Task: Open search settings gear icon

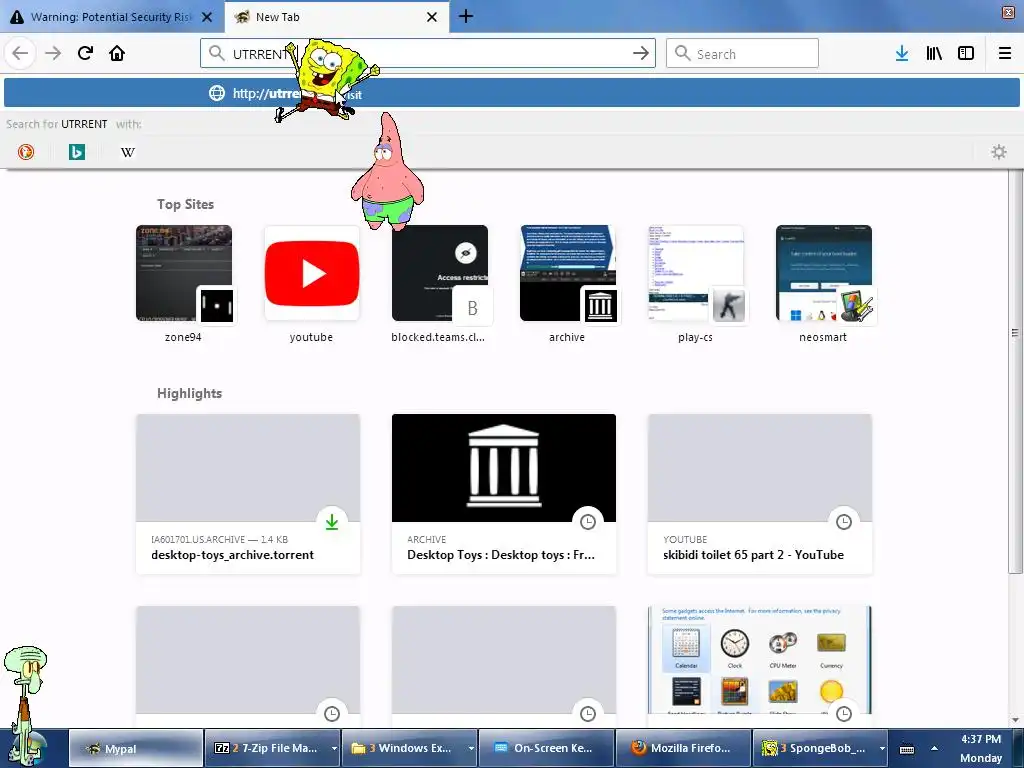Action: pos(999,152)
